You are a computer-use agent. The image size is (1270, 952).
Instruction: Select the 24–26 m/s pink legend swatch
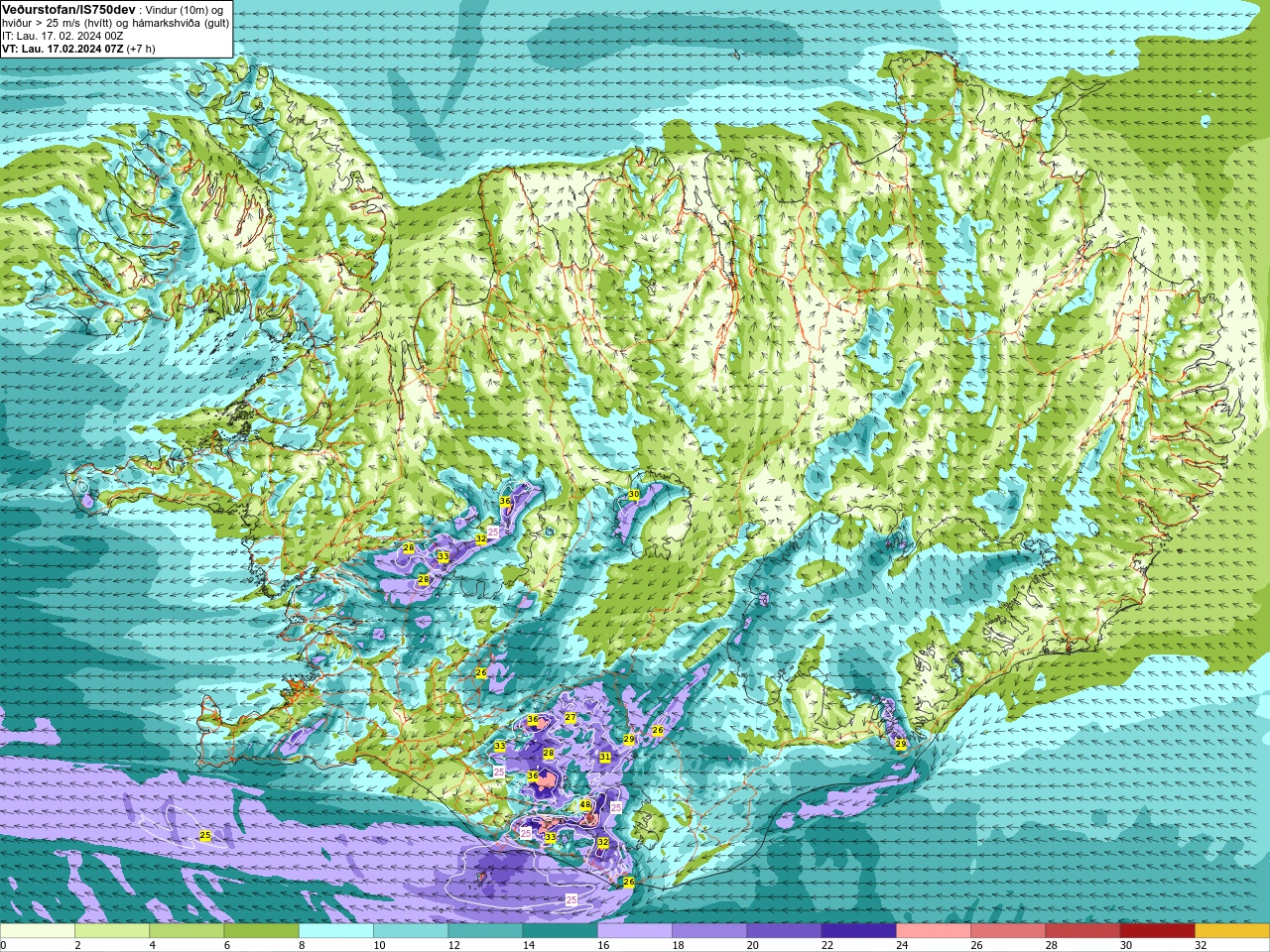point(934,931)
